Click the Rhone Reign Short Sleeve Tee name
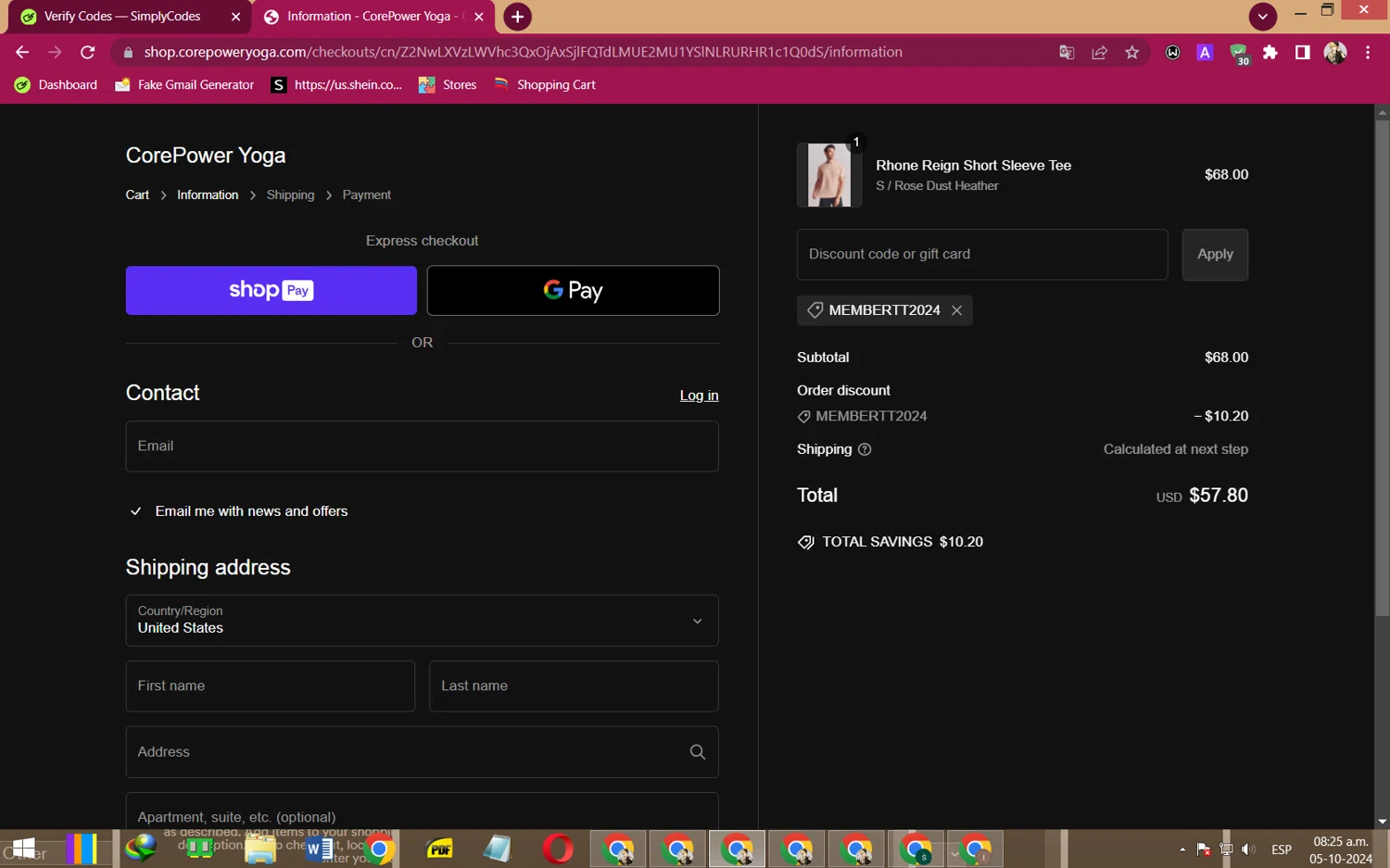 [974, 166]
